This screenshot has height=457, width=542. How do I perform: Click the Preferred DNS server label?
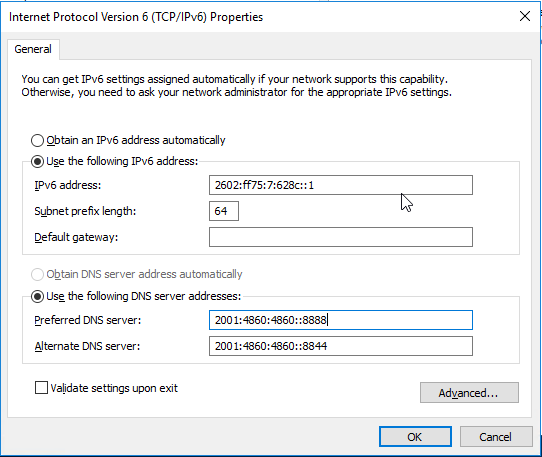click(88, 320)
